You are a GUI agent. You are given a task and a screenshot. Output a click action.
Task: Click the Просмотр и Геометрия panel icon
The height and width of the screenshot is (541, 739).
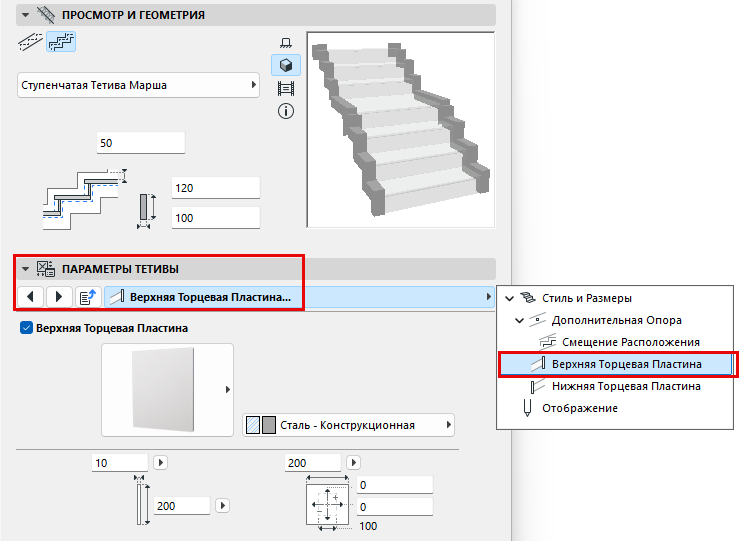(x=46, y=15)
